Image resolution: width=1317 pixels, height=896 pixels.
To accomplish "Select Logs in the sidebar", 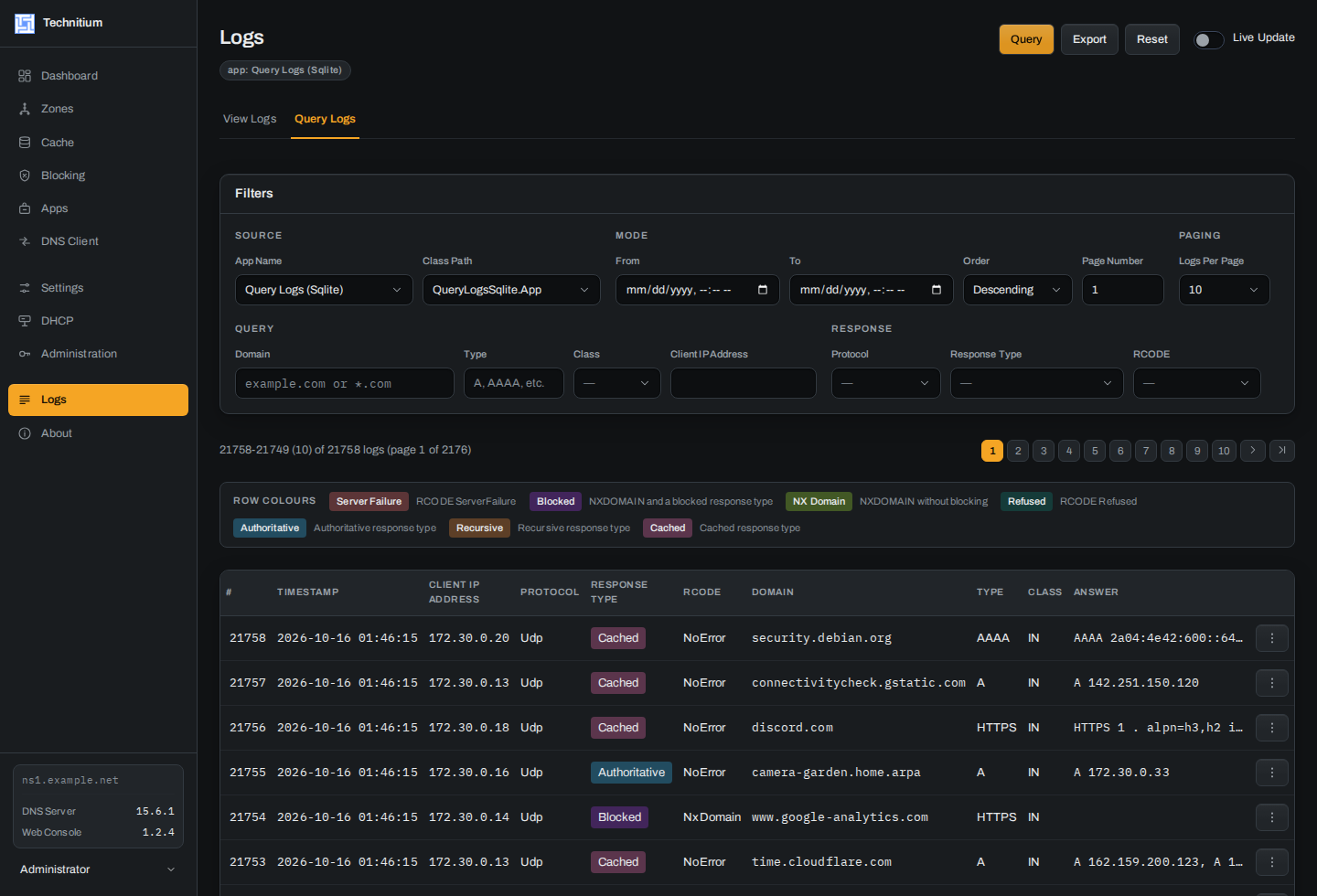I will (98, 400).
